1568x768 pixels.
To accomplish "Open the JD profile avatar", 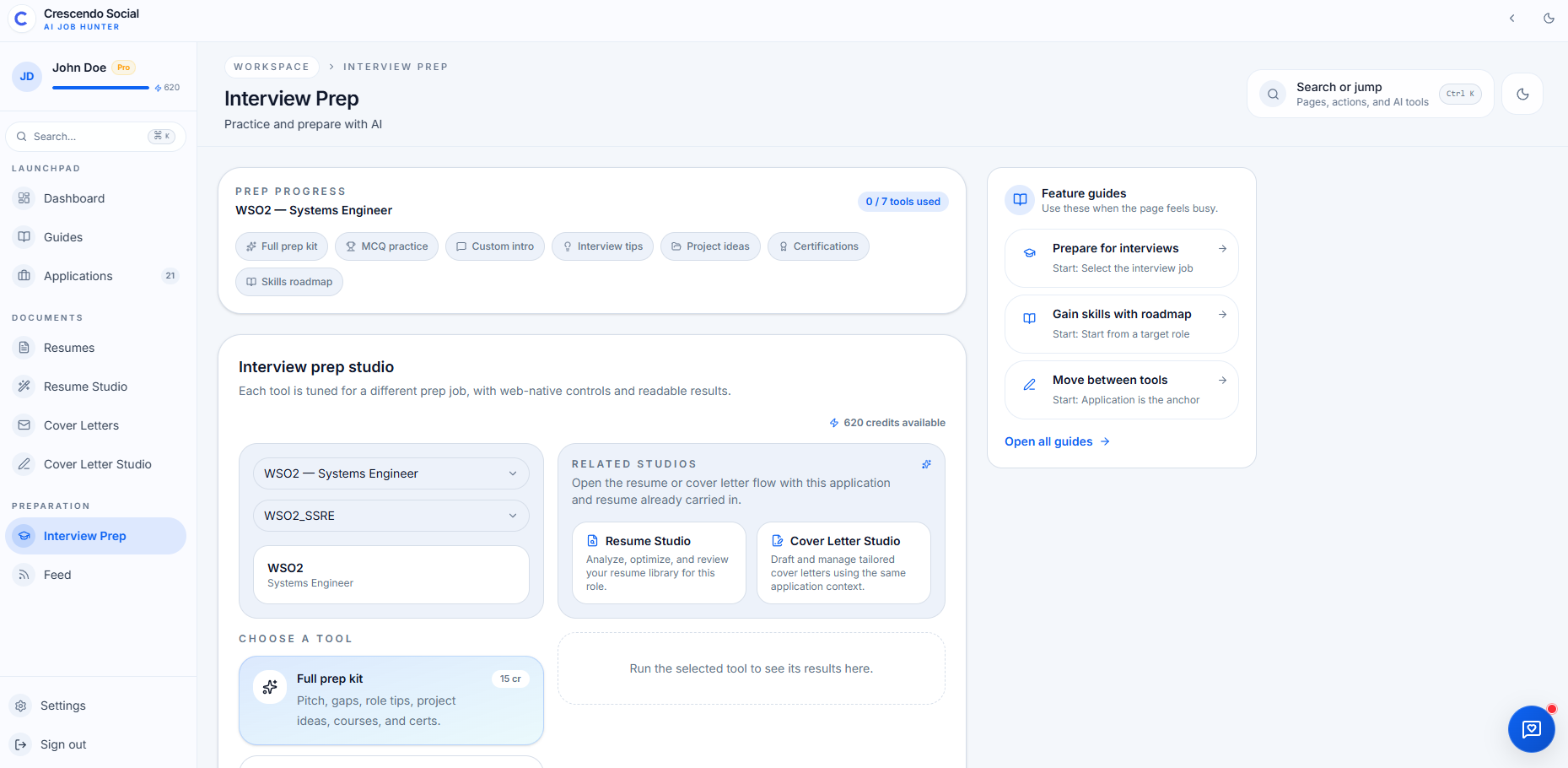I will (27, 77).
